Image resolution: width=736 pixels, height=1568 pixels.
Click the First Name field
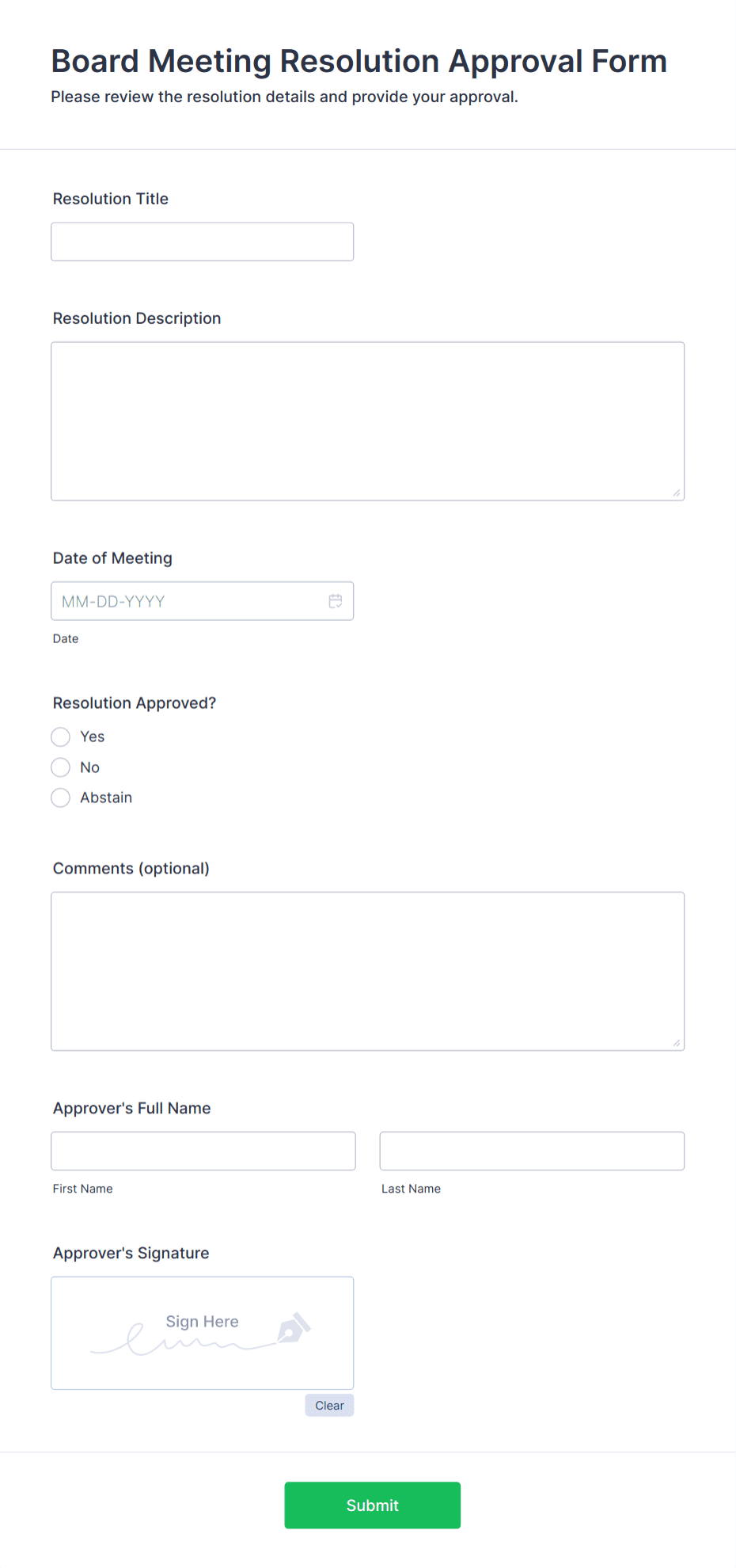click(x=203, y=1151)
